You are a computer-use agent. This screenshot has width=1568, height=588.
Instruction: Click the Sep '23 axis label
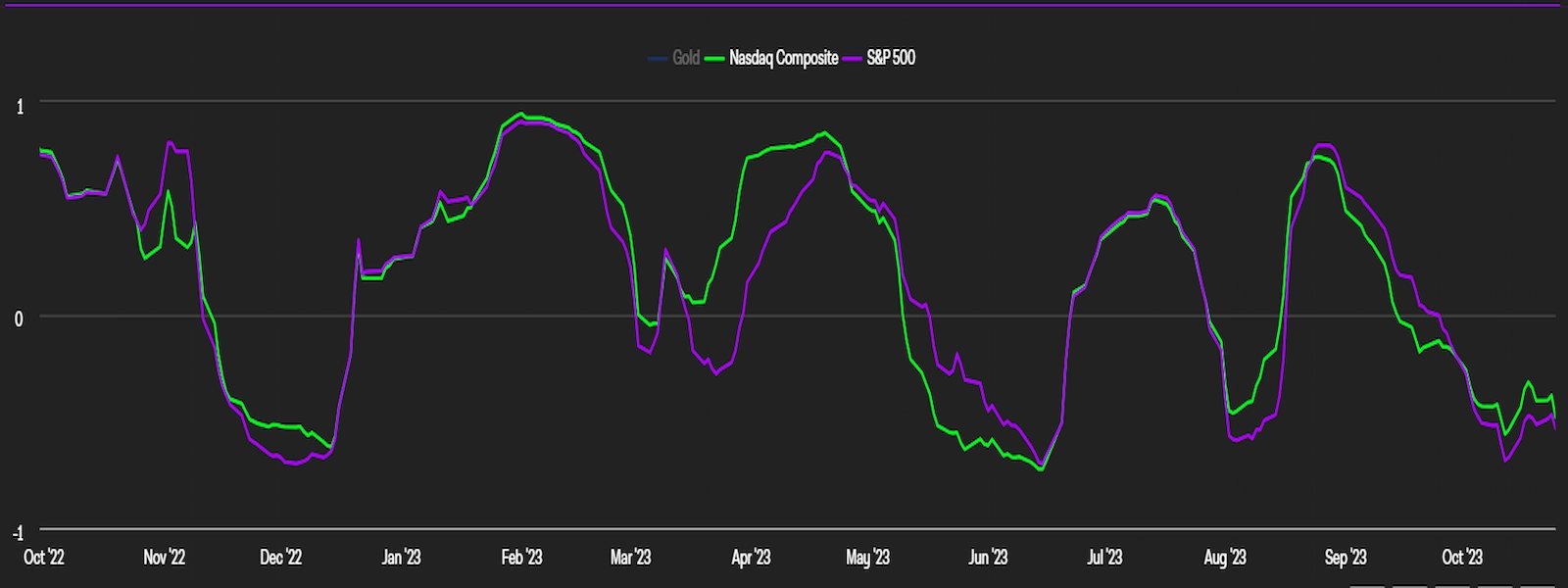click(x=1346, y=557)
